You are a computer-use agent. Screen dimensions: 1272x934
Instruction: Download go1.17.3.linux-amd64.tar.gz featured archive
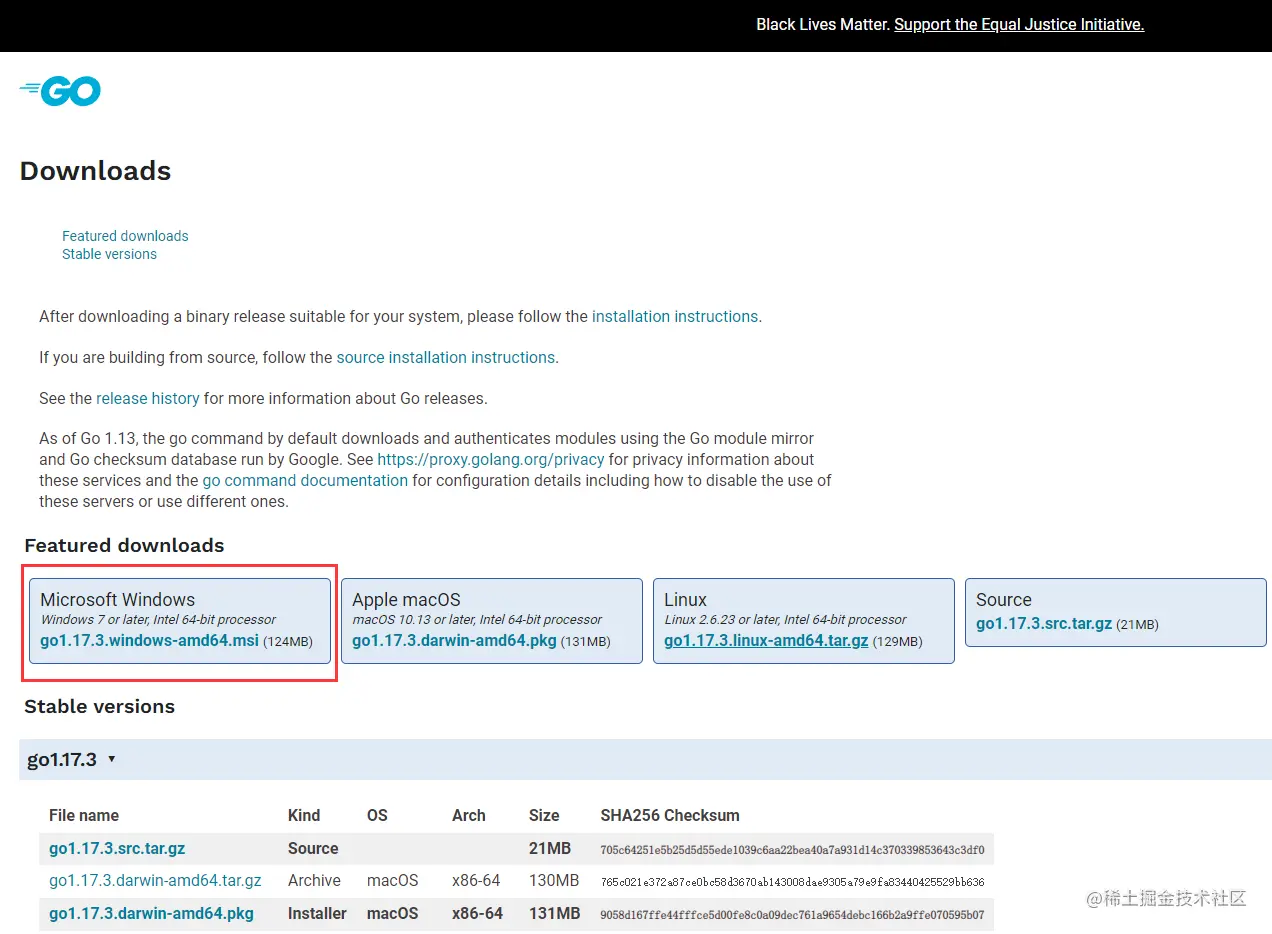(x=766, y=640)
